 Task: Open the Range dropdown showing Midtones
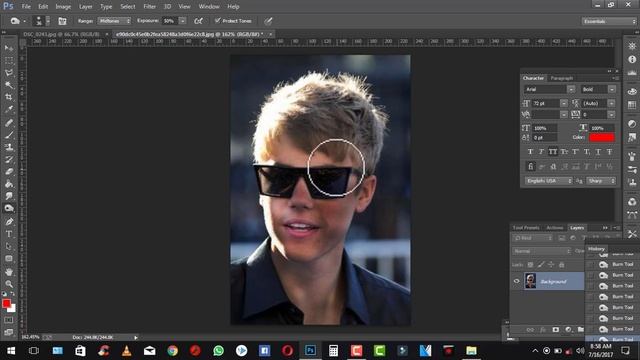tap(114, 21)
